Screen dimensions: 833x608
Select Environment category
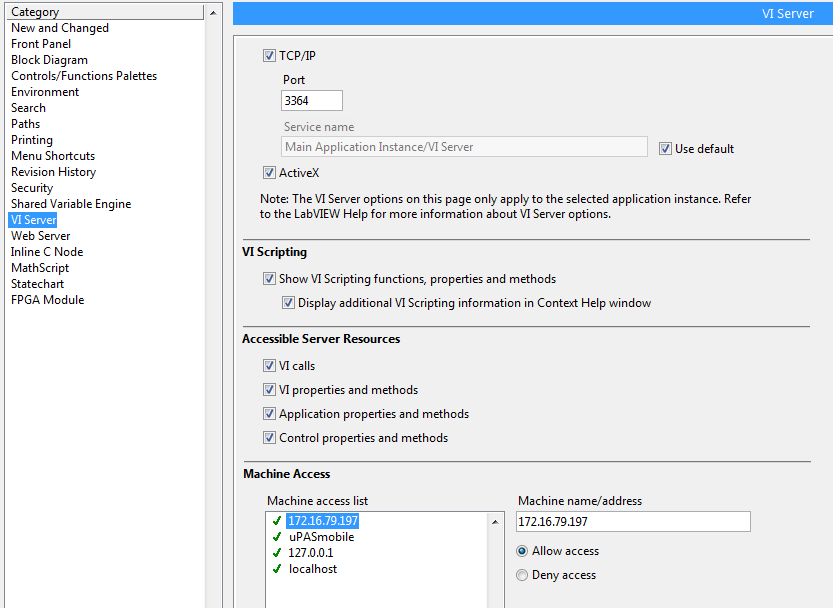tap(45, 92)
